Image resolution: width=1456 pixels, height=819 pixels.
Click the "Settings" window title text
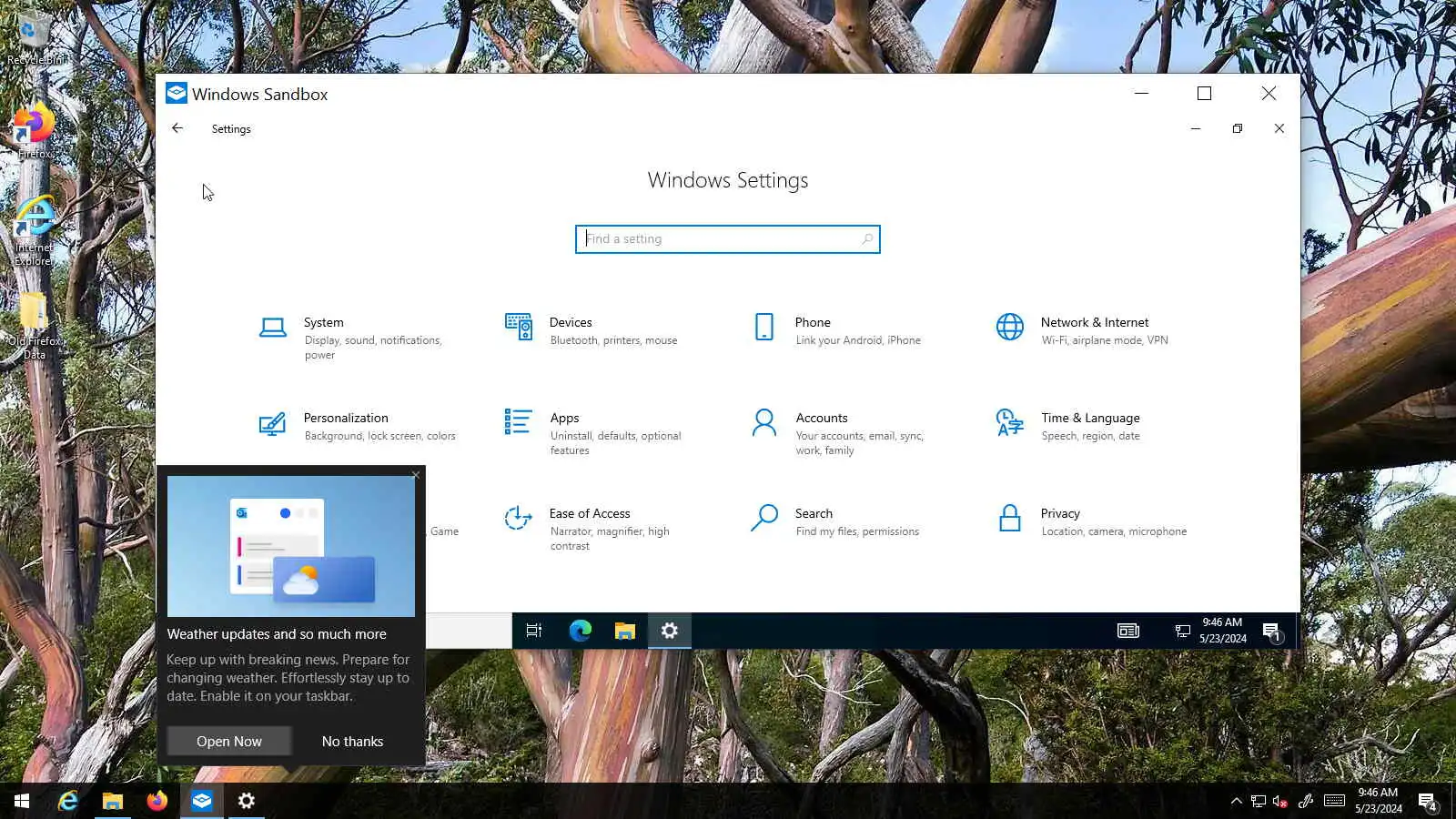[x=231, y=129]
